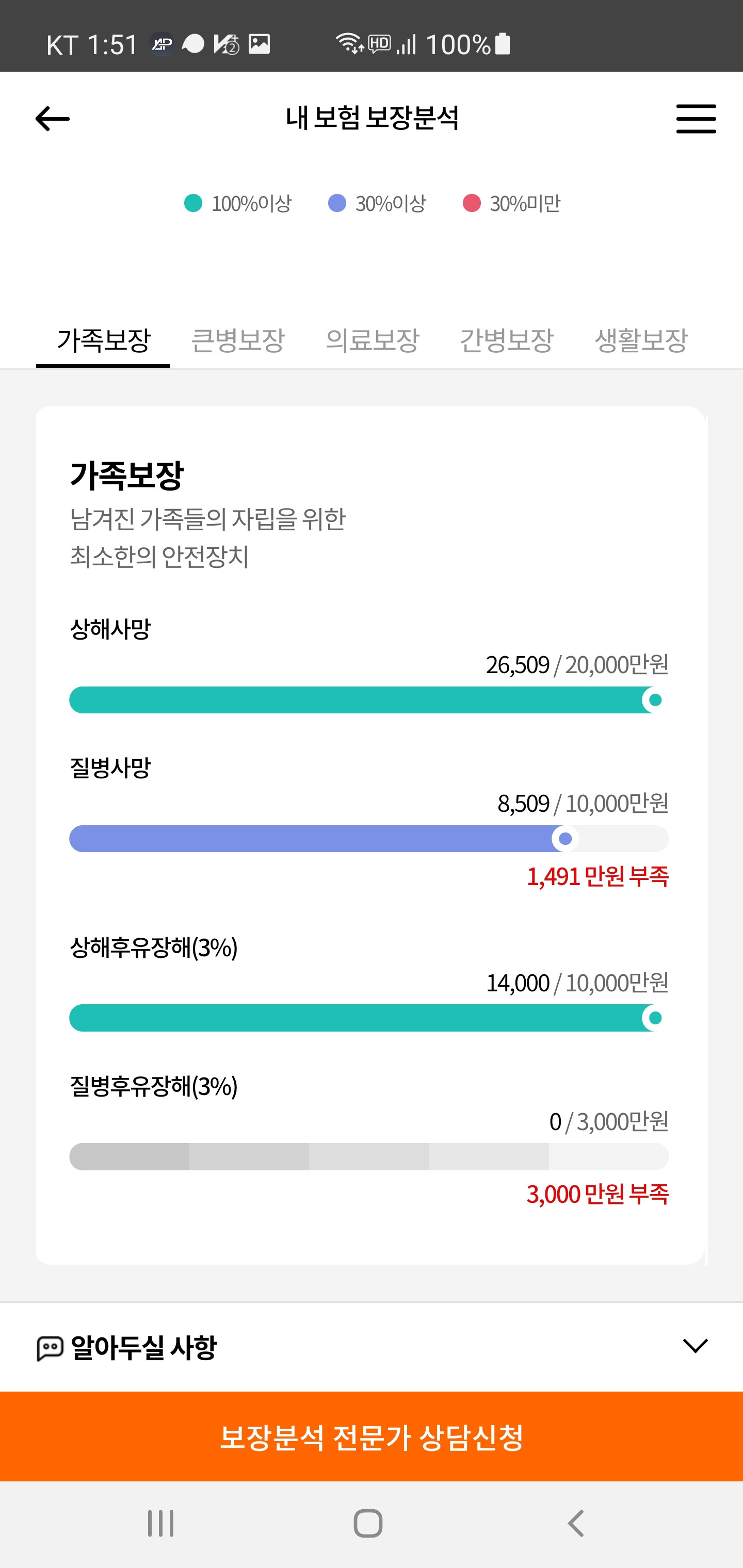
Task: Tap 보장분석 전문가 상담신청 button
Action: pyautogui.click(x=372, y=1436)
